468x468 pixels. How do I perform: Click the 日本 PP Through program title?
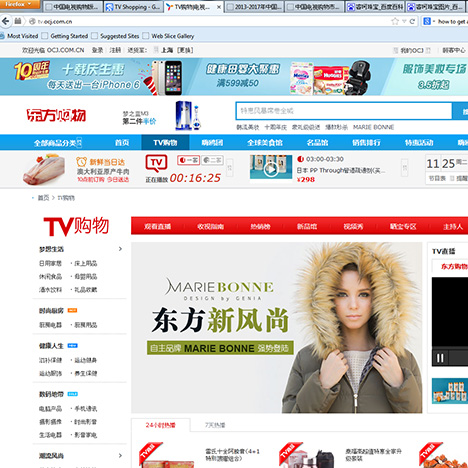click(x=341, y=170)
